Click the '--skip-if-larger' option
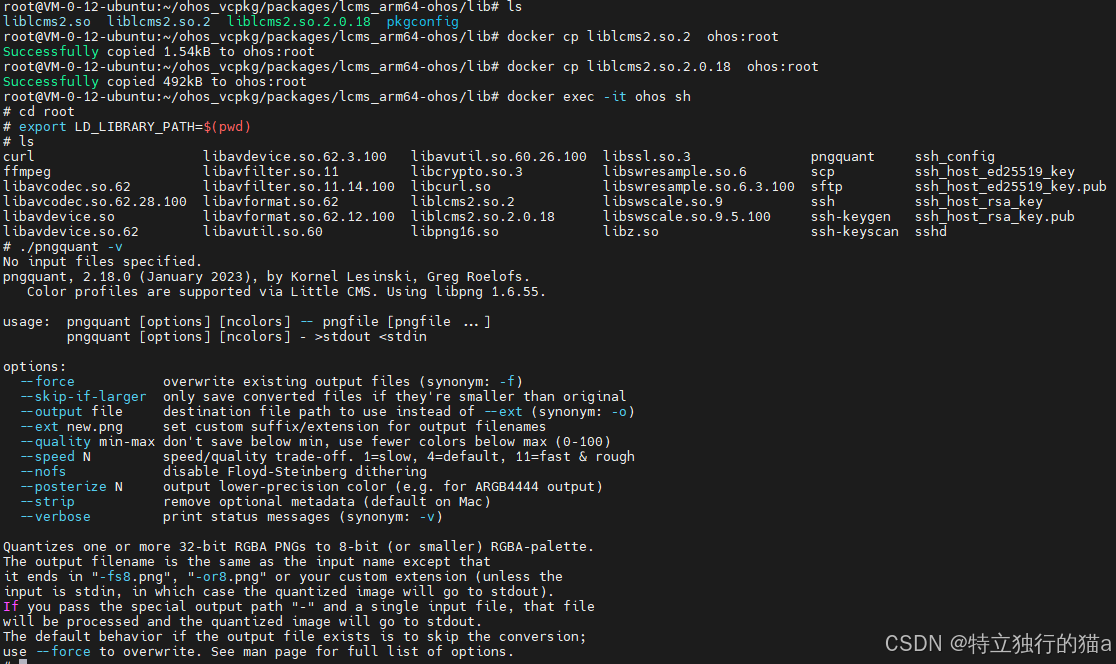The height and width of the screenshot is (664, 1116). pyautogui.click(x=83, y=396)
